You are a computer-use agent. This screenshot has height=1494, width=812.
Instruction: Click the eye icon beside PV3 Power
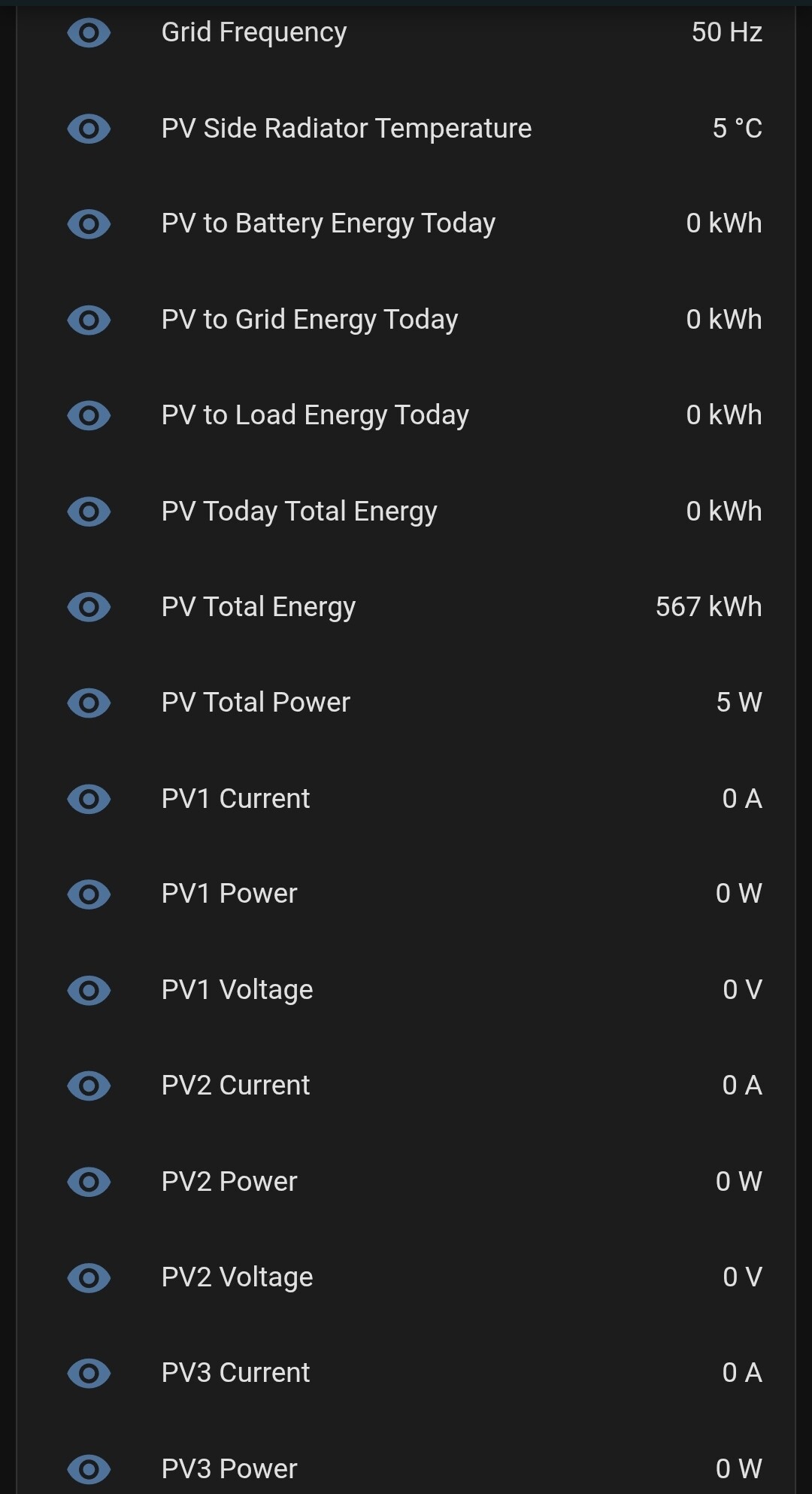tap(89, 1468)
